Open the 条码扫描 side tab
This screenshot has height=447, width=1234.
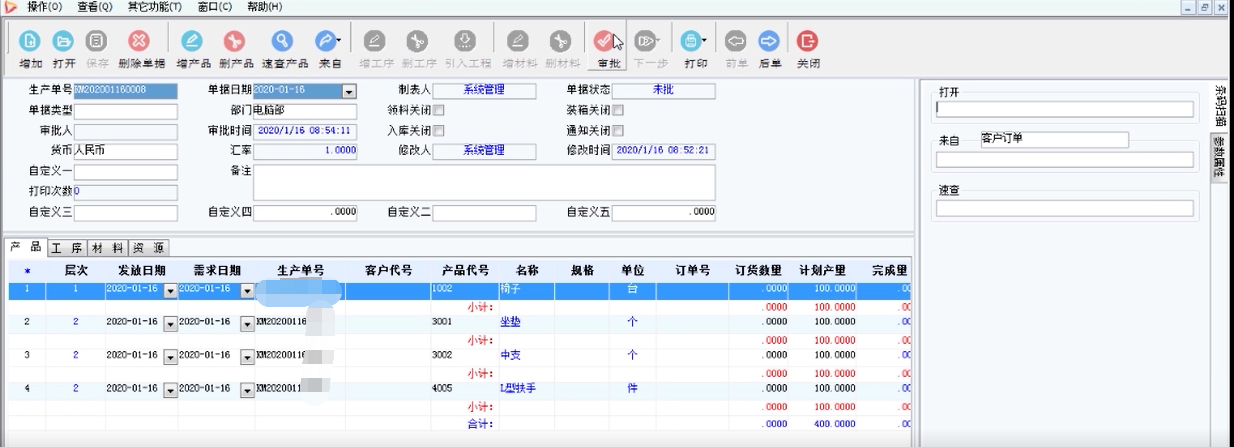(1220, 104)
